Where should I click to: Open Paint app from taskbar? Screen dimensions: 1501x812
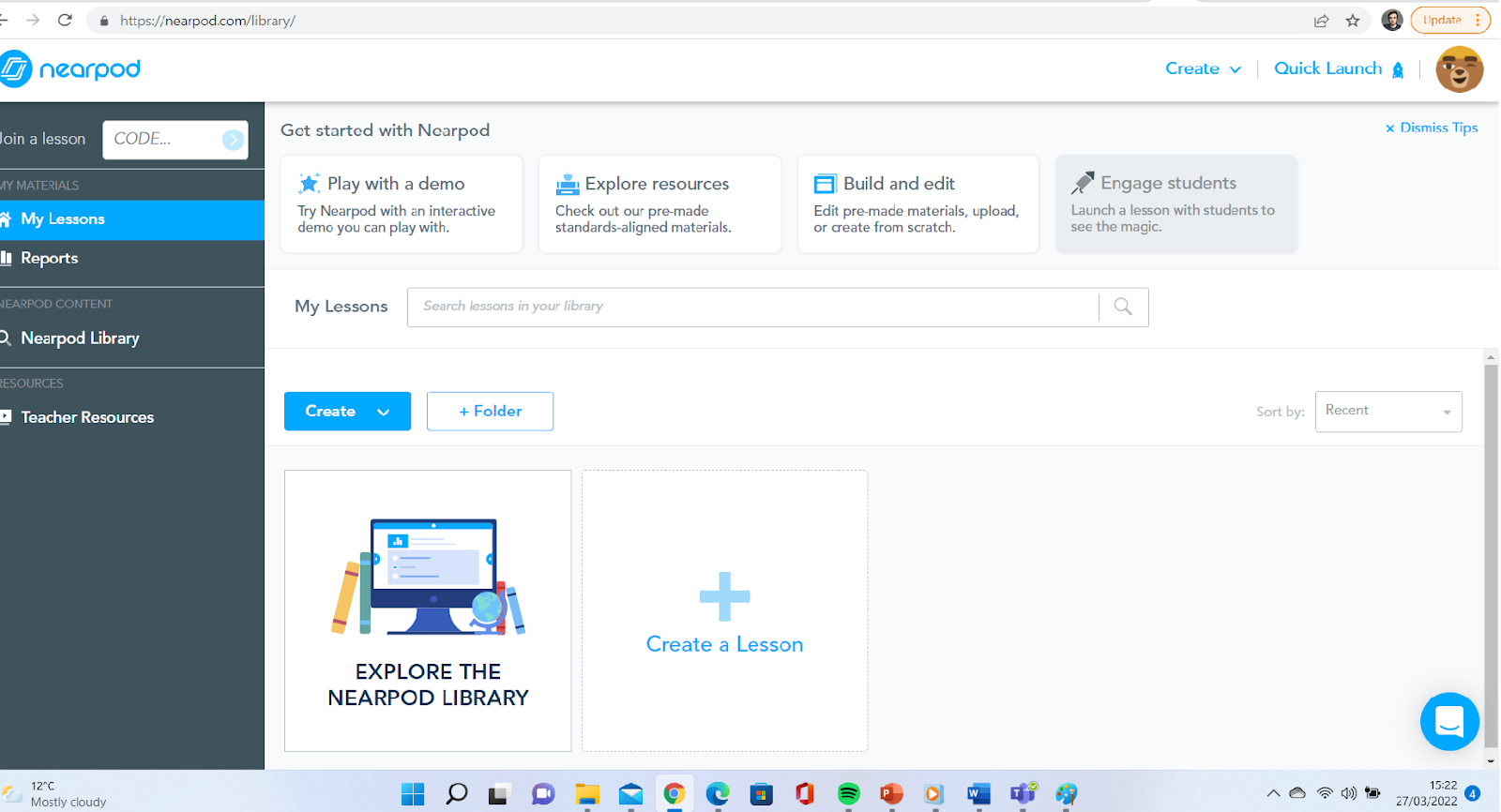(x=1066, y=794)
